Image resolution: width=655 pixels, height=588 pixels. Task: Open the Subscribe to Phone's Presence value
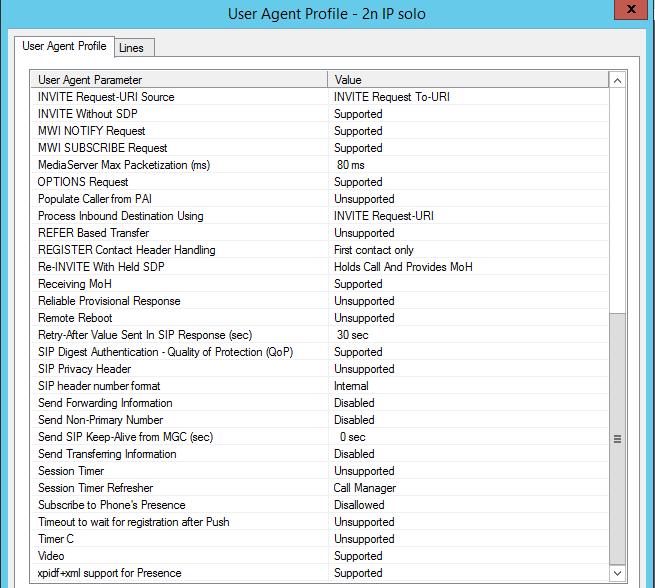click(x=359, y=505)
